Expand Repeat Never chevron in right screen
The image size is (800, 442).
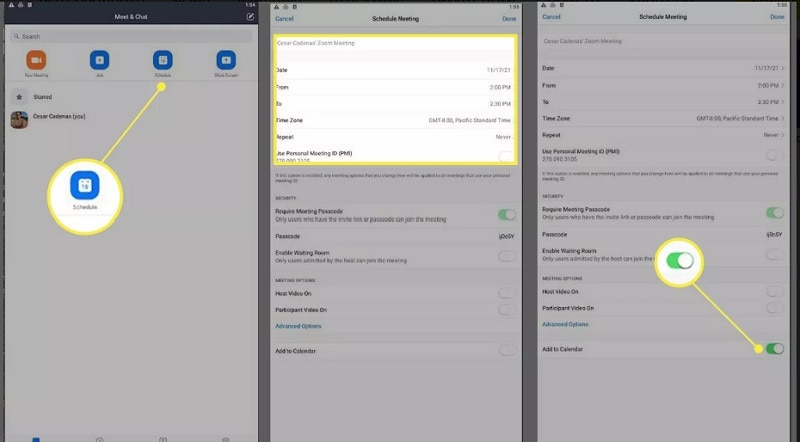[783, 135]
